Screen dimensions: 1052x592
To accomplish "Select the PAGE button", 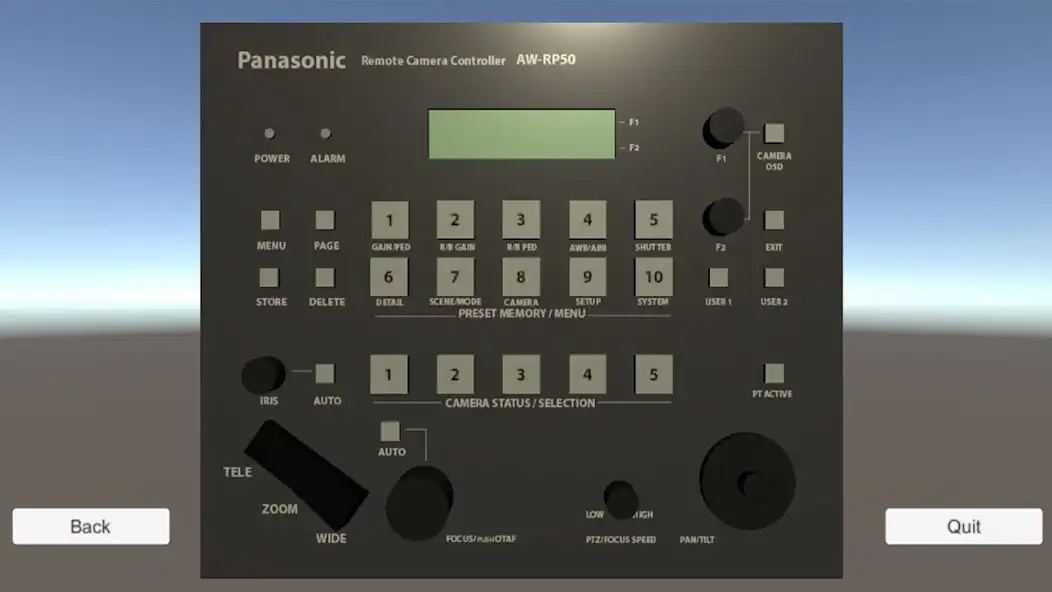I will pos(325,220).
